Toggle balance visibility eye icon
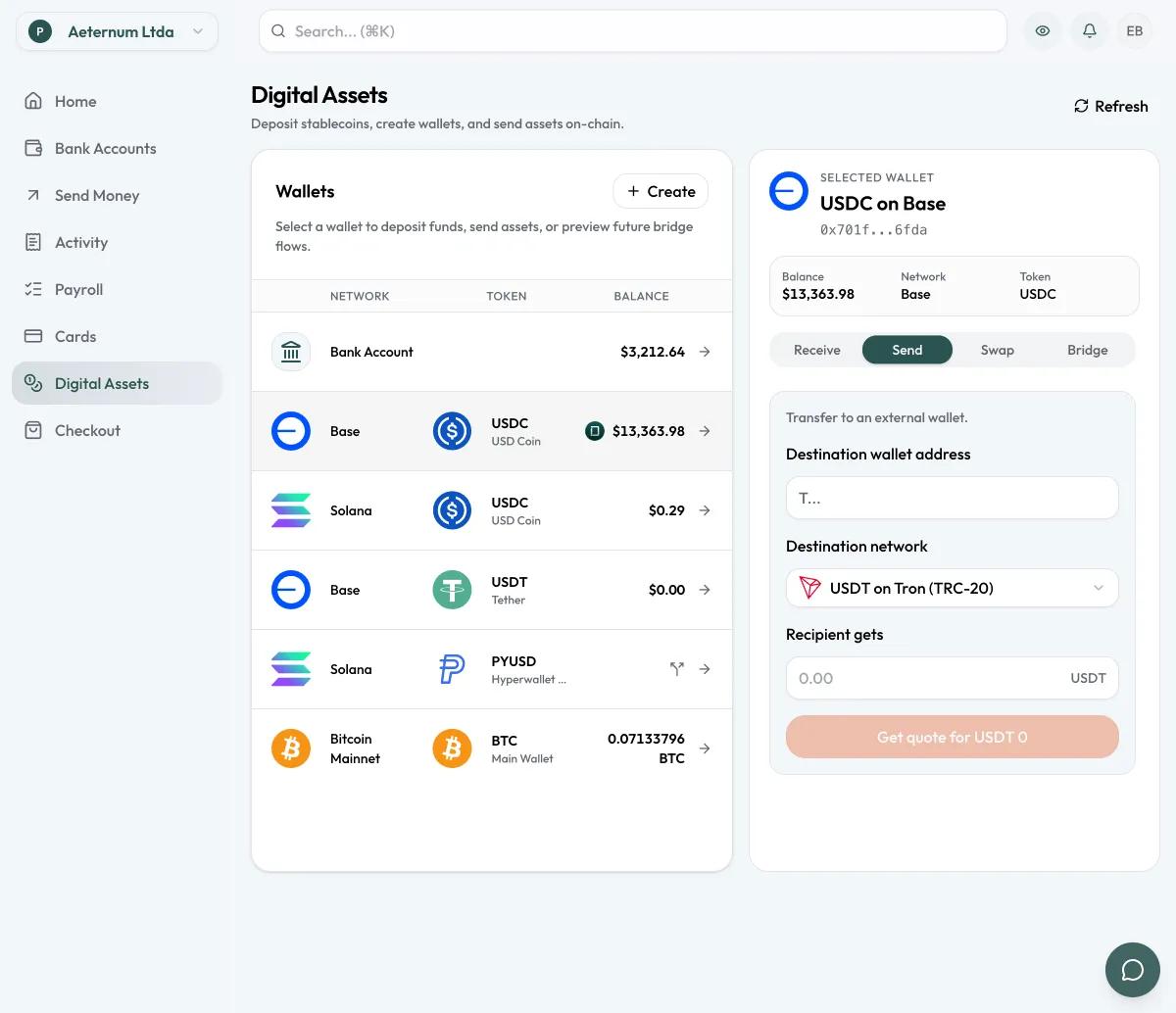 1043,31
